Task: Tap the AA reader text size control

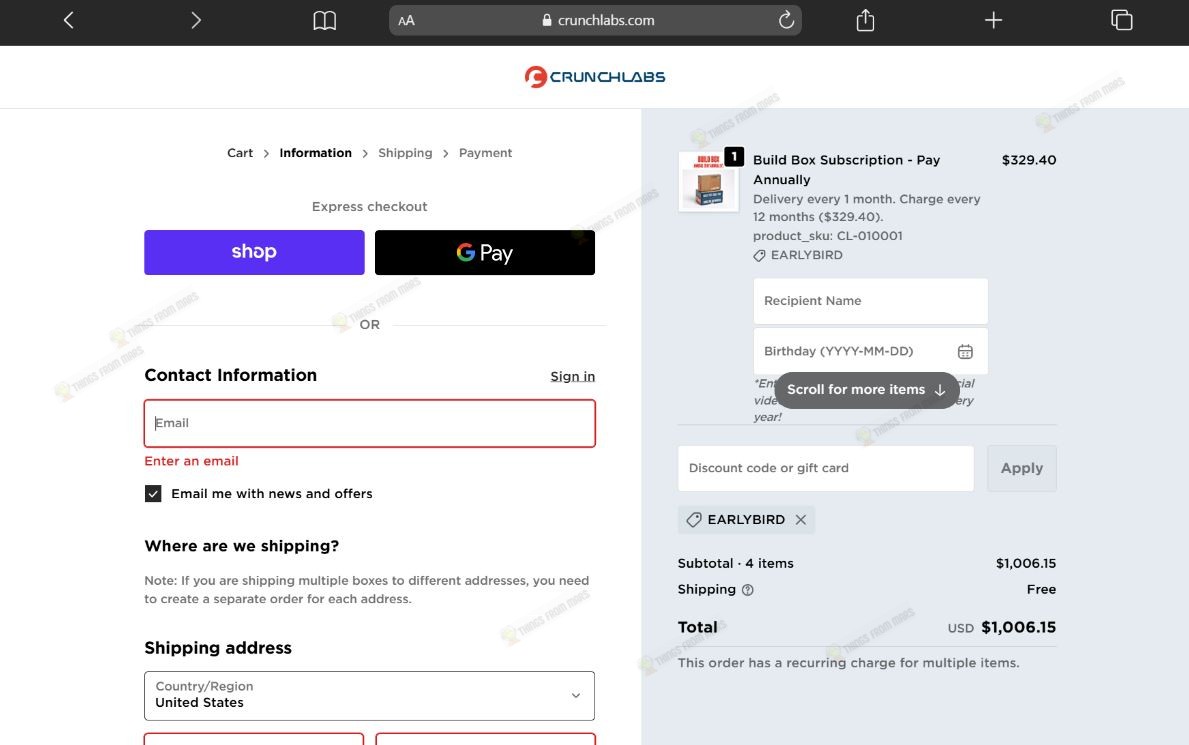Action: [406, 20]
